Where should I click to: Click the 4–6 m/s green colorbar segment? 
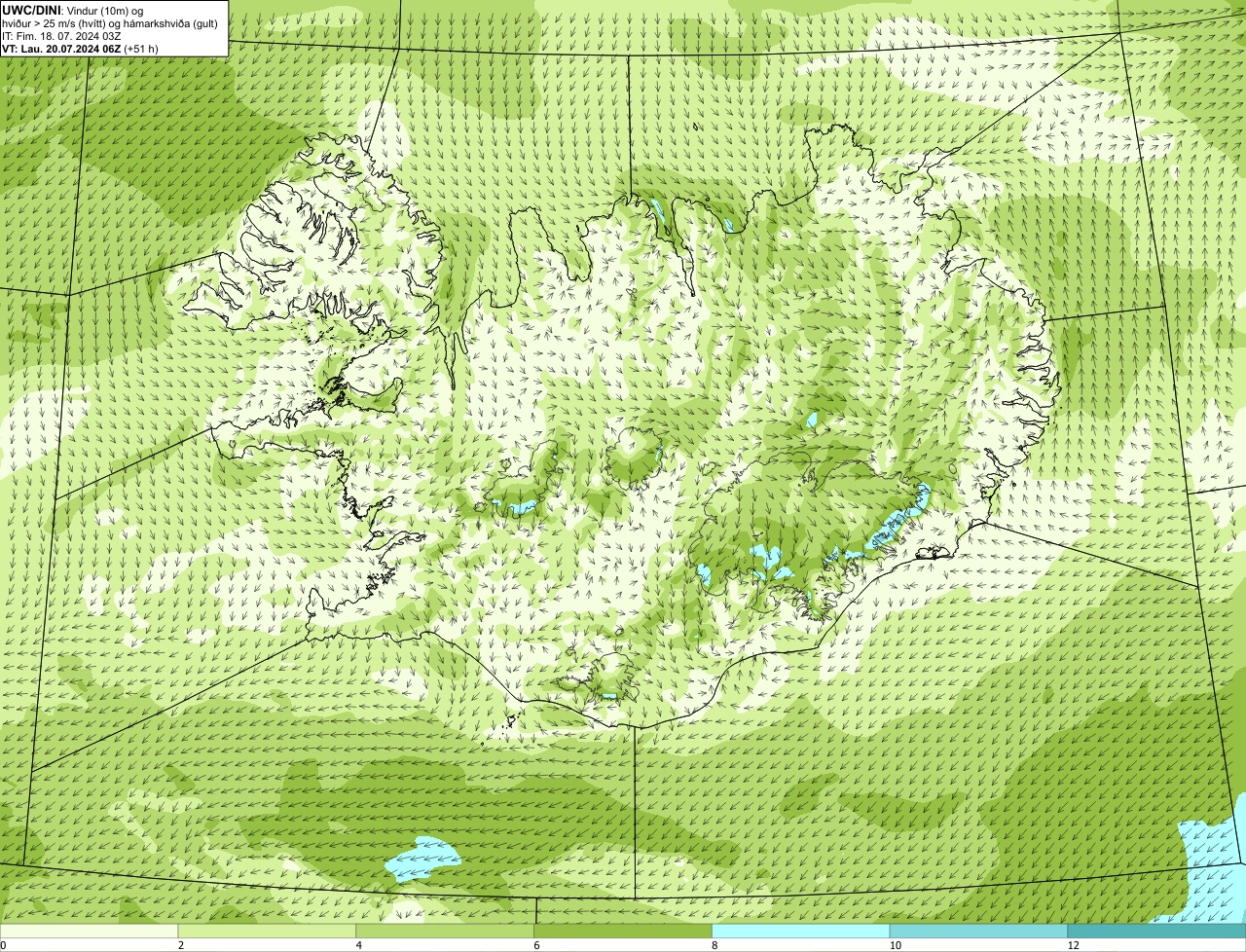click(x=445, y=932)
